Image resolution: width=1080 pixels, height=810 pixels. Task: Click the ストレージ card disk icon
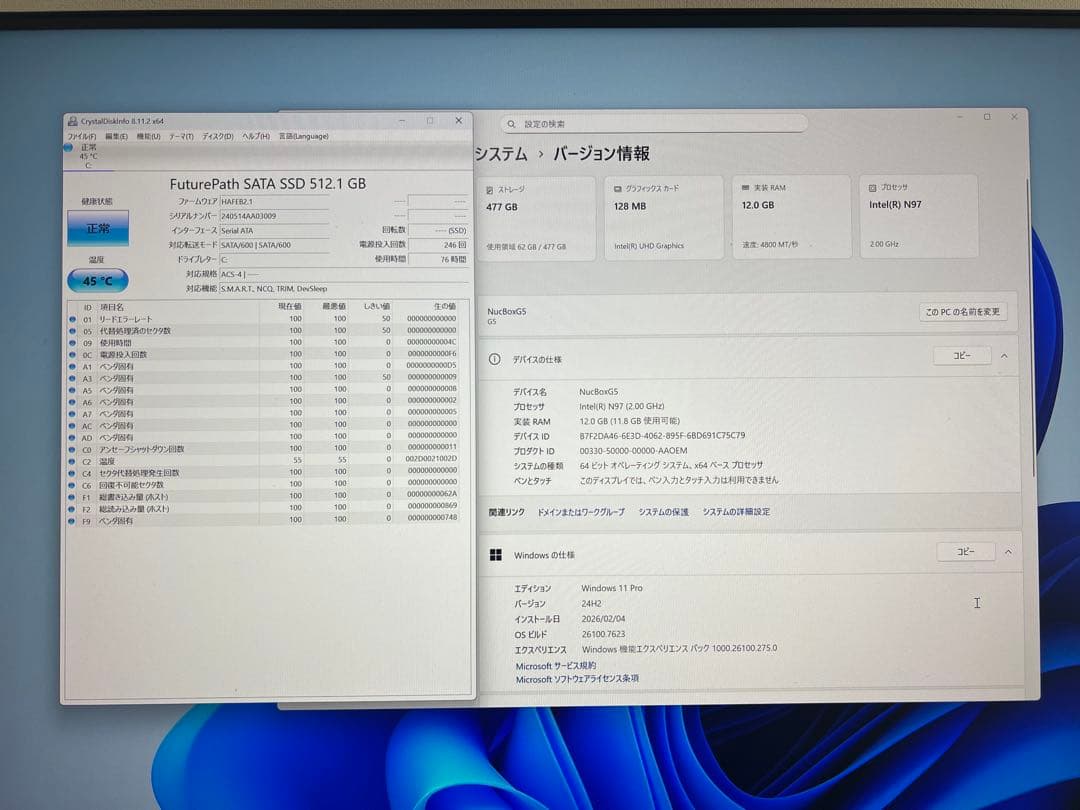point(490,189)
